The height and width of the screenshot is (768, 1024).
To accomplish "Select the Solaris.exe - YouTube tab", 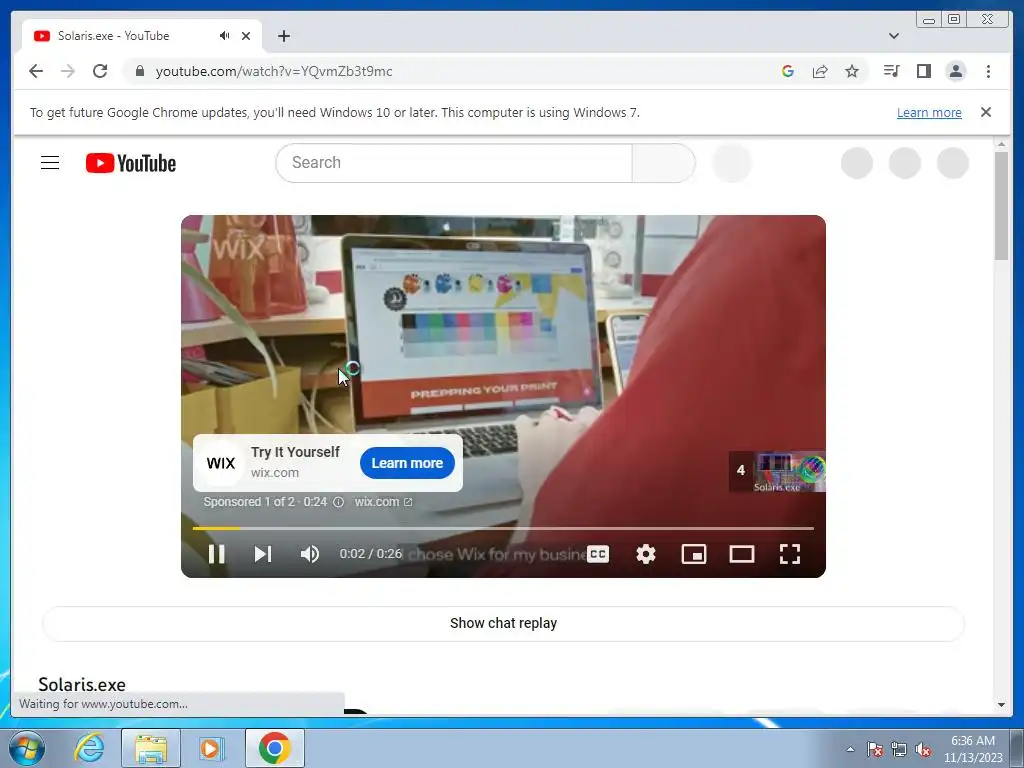I will pyautogui.click(x=142, y=36).
